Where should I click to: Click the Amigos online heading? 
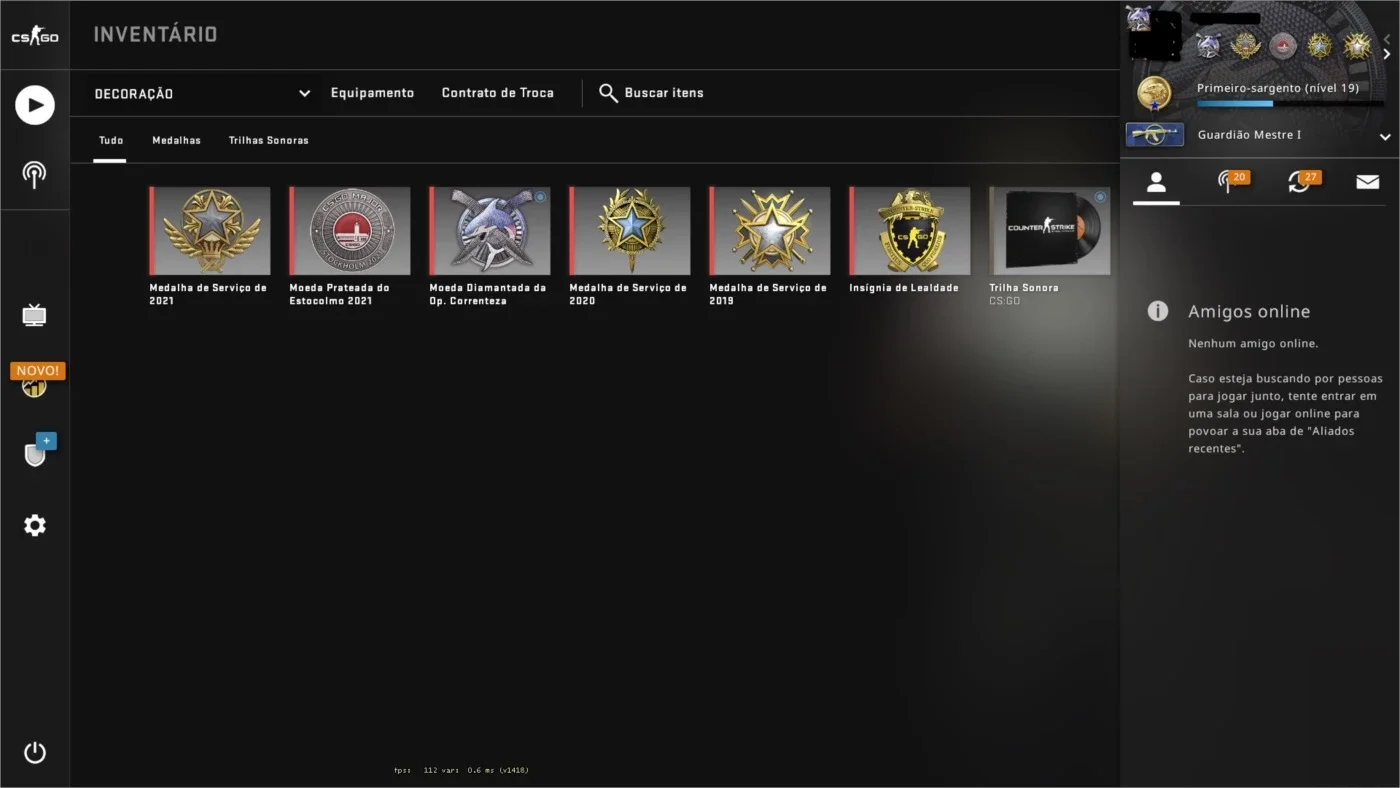click(1249, 312)
